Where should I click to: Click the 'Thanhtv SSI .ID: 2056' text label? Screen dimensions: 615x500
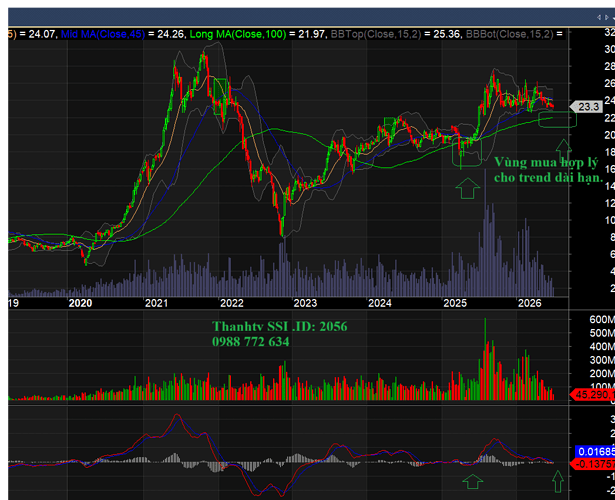(280, 326)
